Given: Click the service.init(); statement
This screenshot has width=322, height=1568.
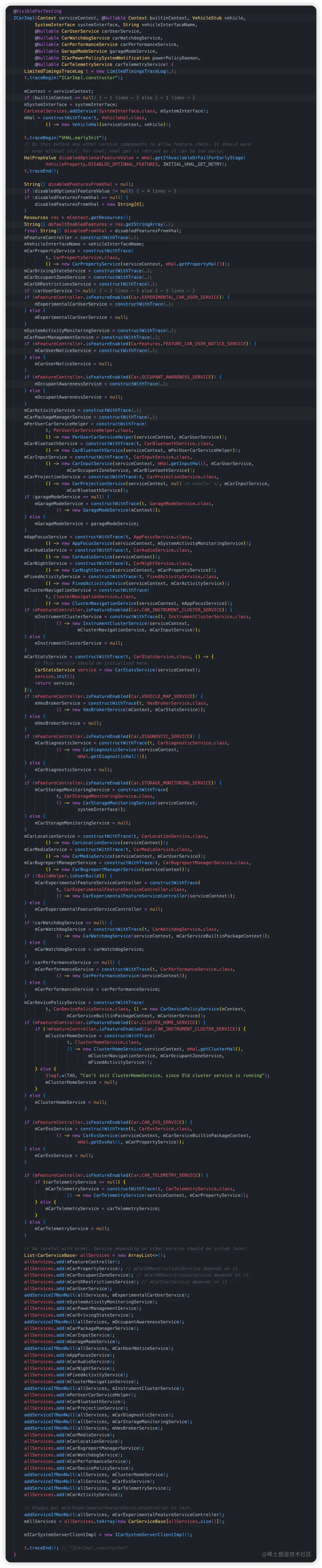Looking at the screenshot, I should [55, 676].
